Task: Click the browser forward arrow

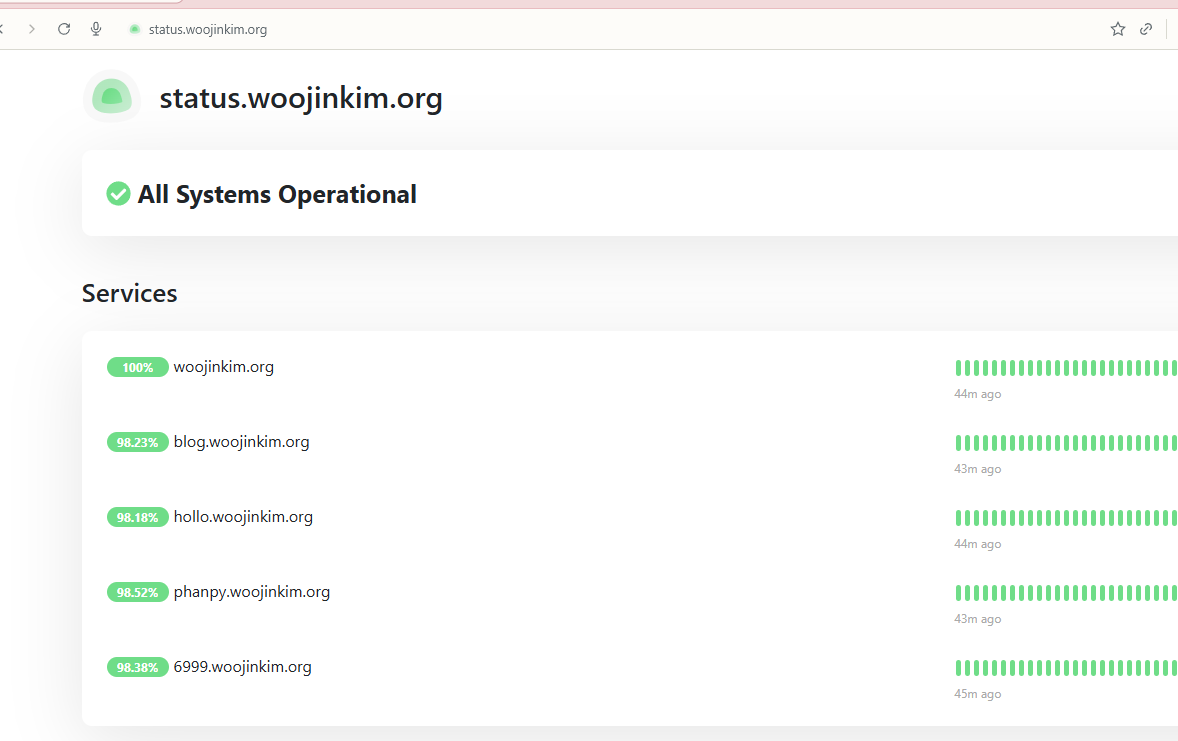Action: point(32,29)
